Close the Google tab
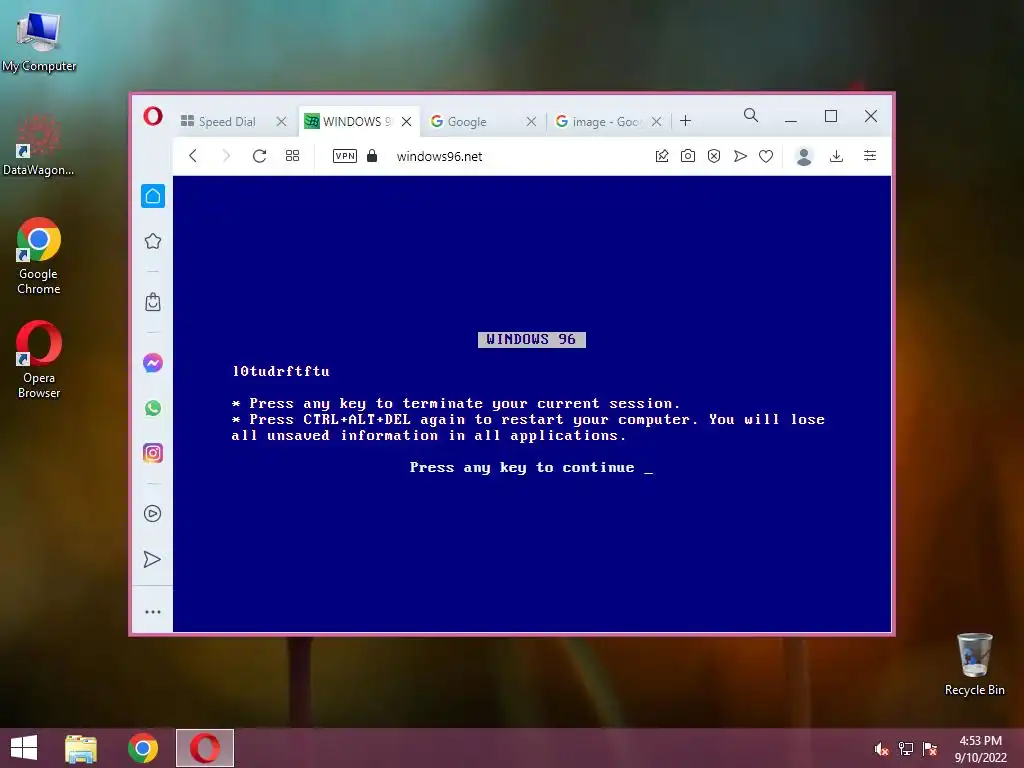Image resolution: width=1024 pixels, height=768 pixels. click(531, 121)
